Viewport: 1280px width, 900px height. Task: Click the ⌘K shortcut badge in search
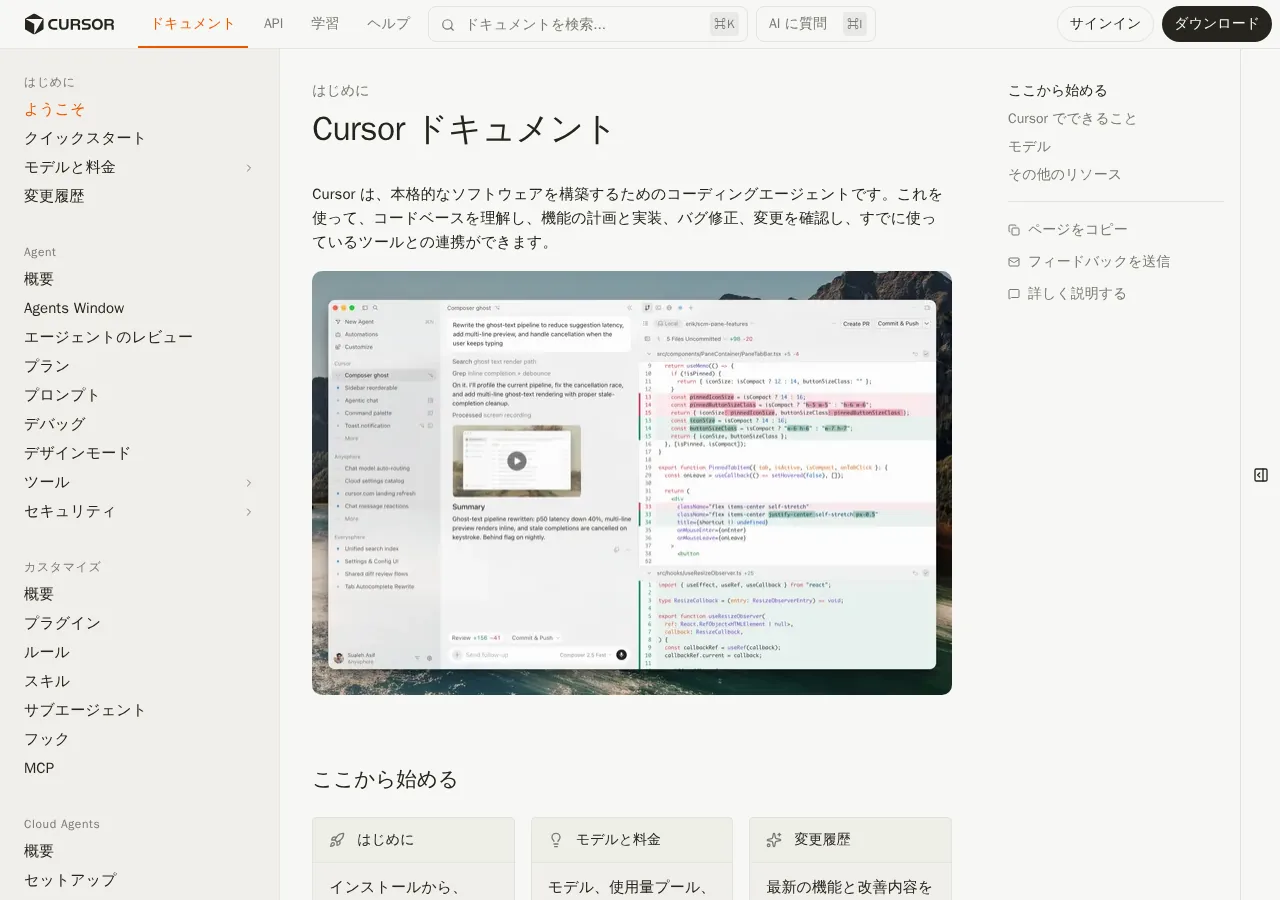tap(724, 24)
